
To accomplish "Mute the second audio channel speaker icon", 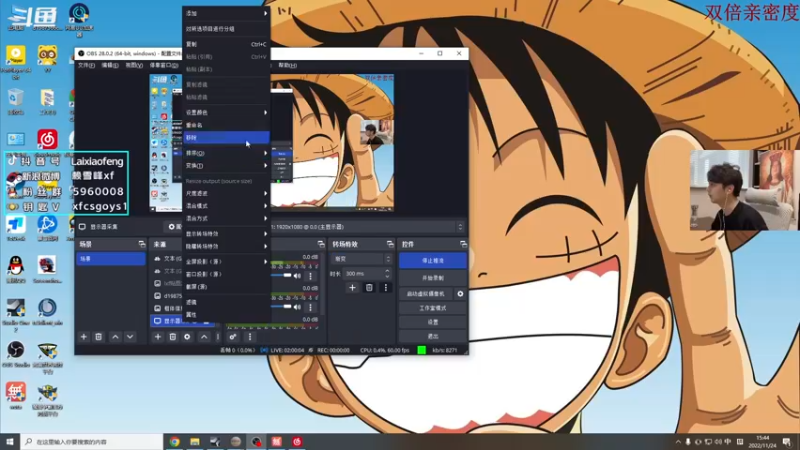I will click(297, 307).
